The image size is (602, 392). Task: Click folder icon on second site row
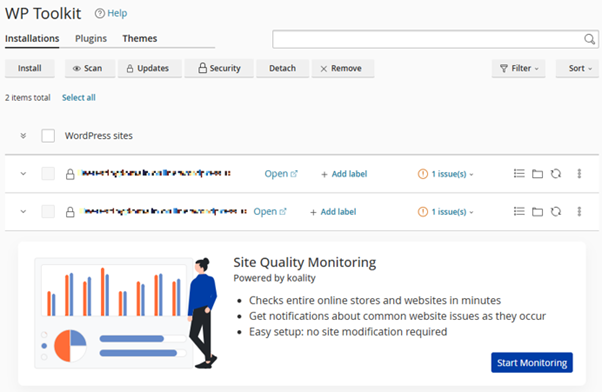coord(538,212)
